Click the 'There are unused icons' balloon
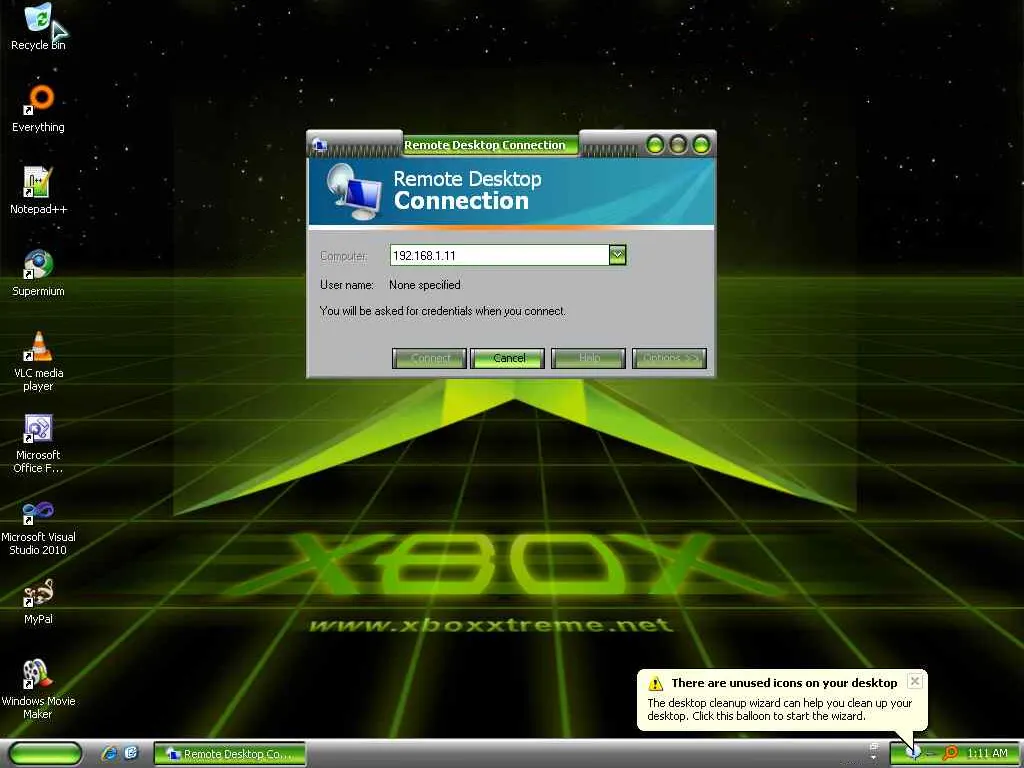The image size is (1024, 768). pos(782,699)
